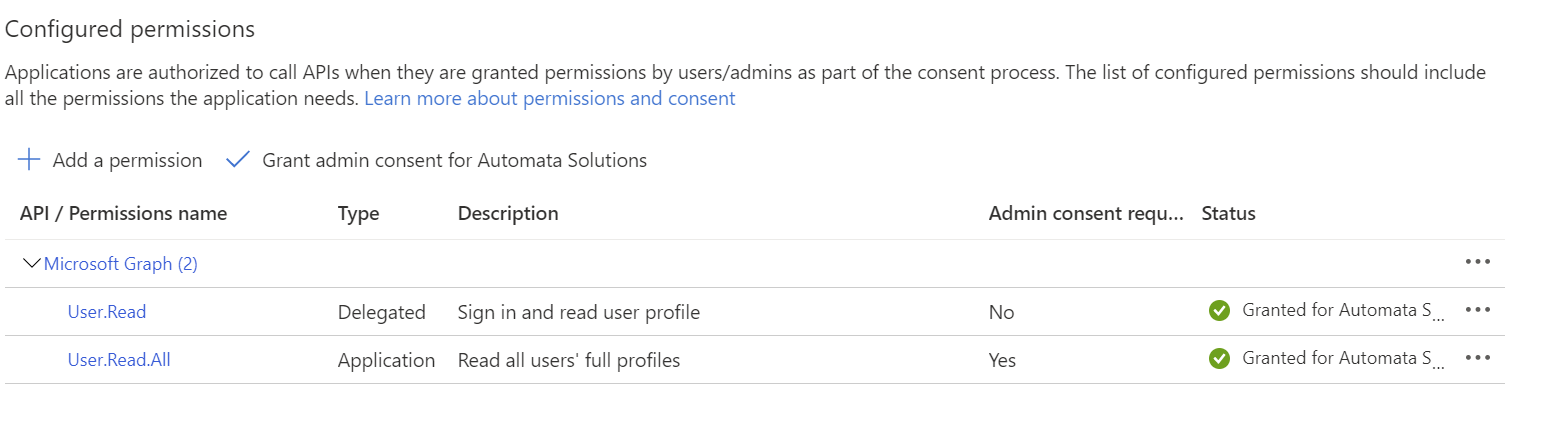Click the Admin consent required column header
The image size is (1541, 436).
click(1087, 213)
